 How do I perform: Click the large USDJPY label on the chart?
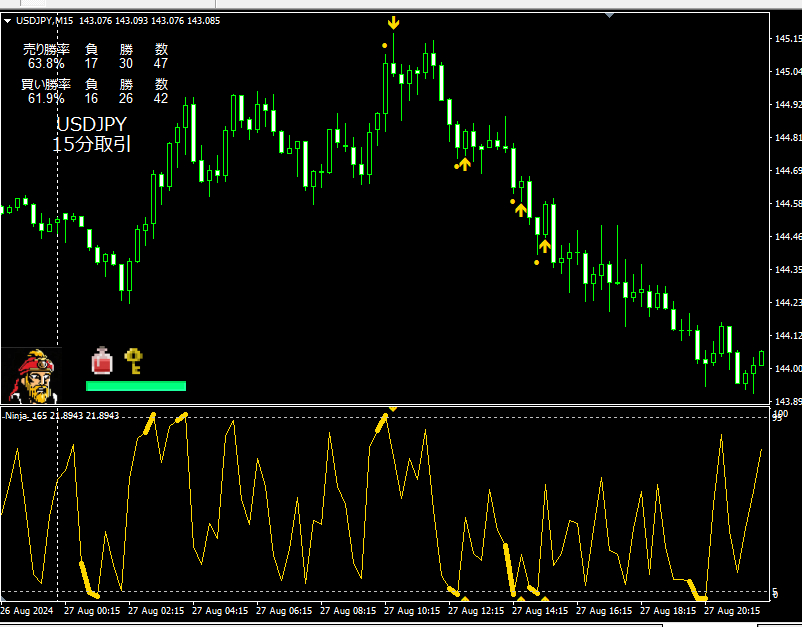click(x=92, y=124)
